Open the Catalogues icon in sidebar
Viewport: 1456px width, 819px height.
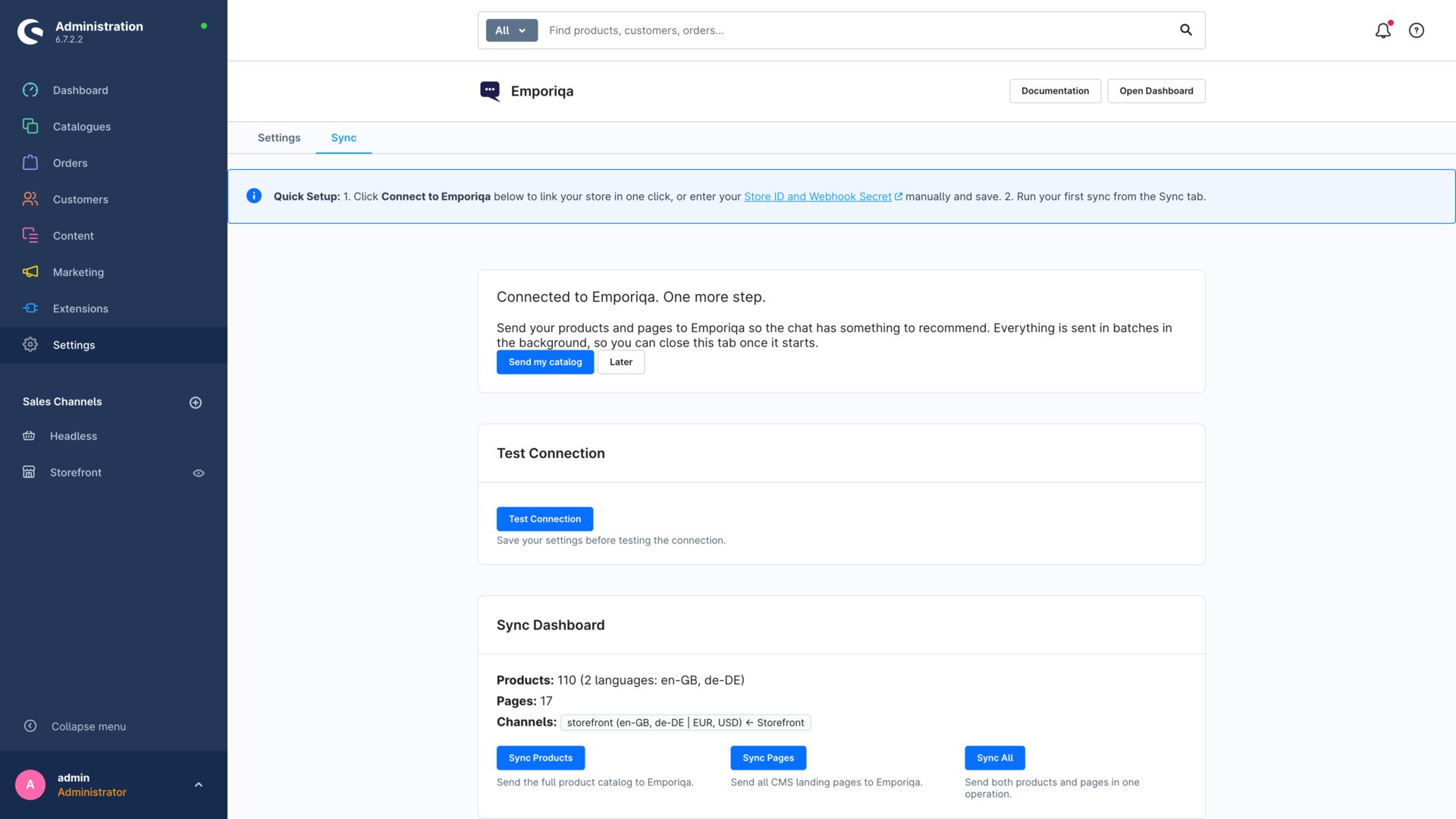(30, 126)
